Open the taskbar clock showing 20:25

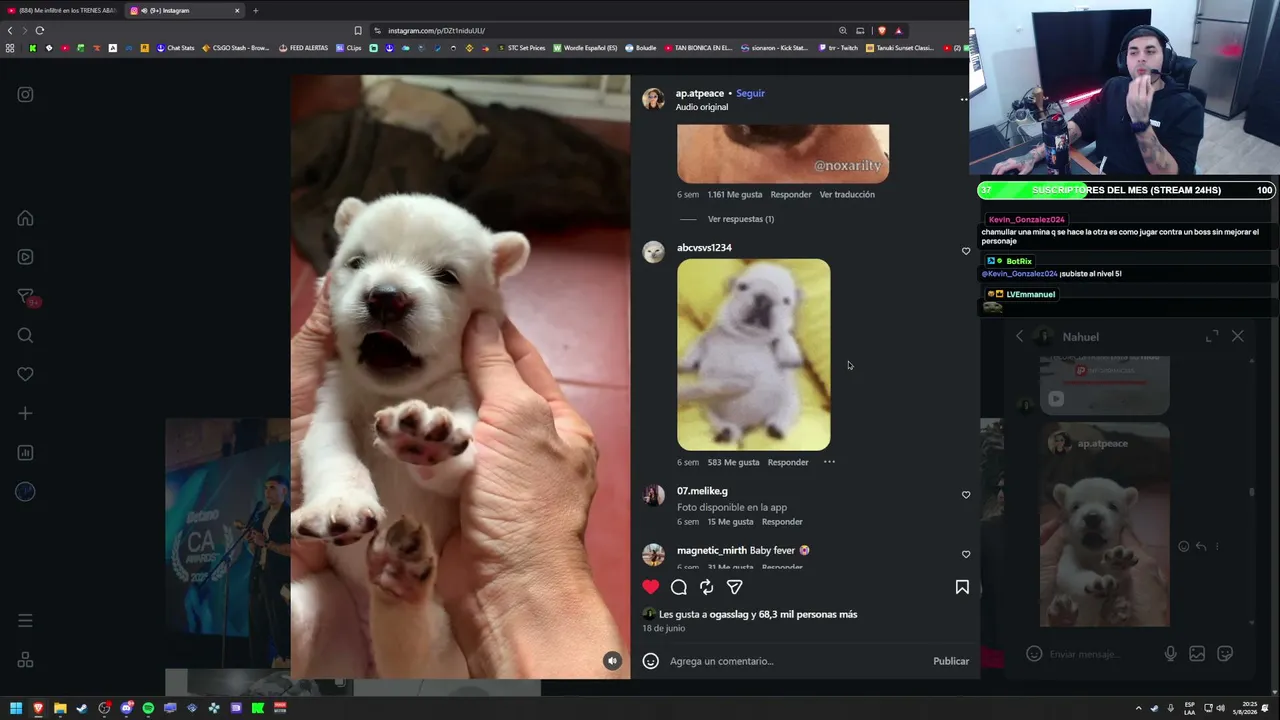1246,708
